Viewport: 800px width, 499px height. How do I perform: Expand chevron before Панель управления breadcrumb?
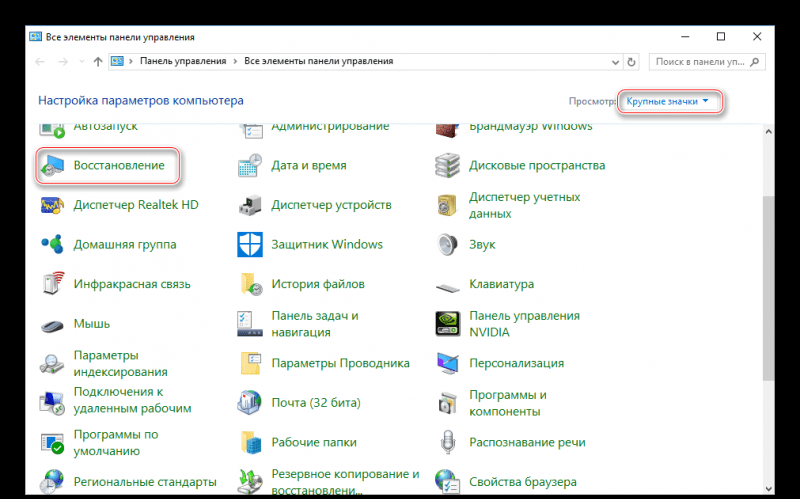click(x=131, y=61)
